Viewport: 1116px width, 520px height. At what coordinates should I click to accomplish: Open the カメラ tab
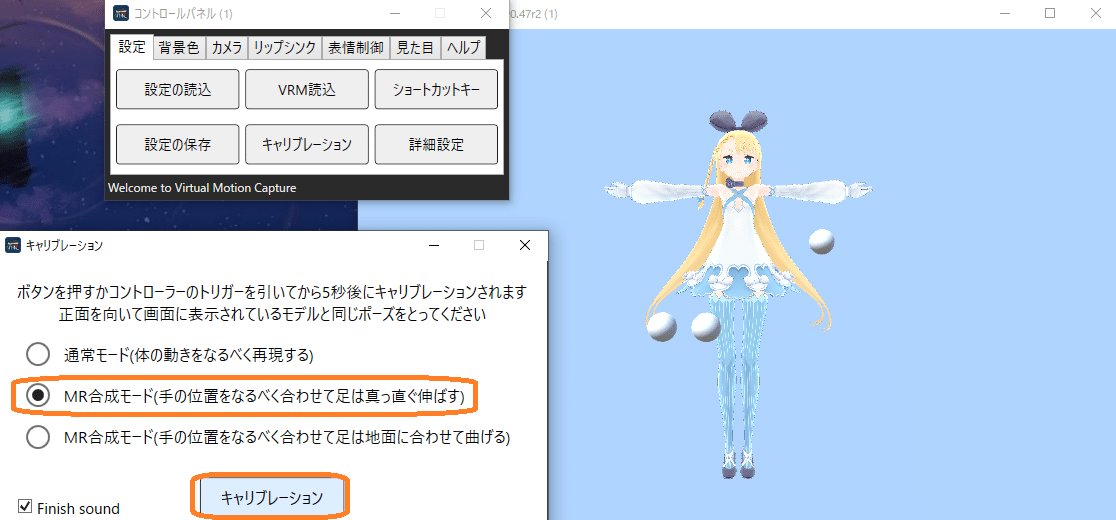pyautogui.click(x=227, y=48)
